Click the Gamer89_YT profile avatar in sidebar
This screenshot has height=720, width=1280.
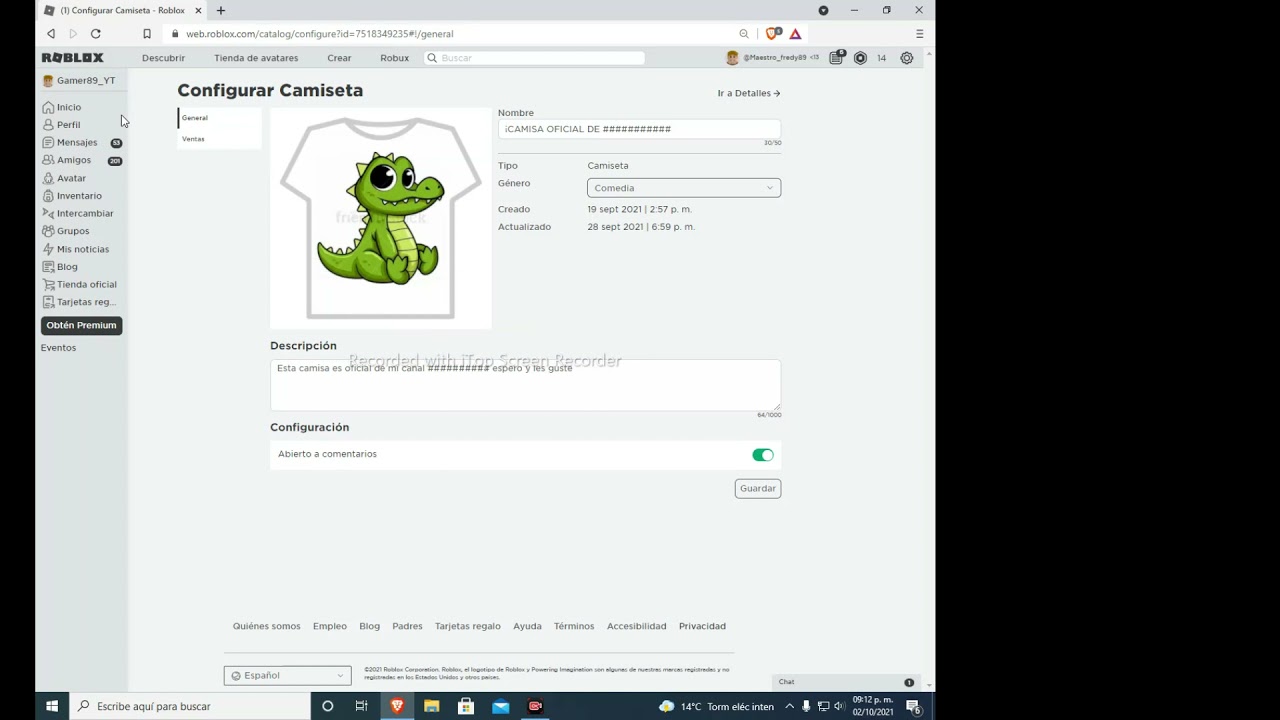pyautogui.click(x=48, y=81)
